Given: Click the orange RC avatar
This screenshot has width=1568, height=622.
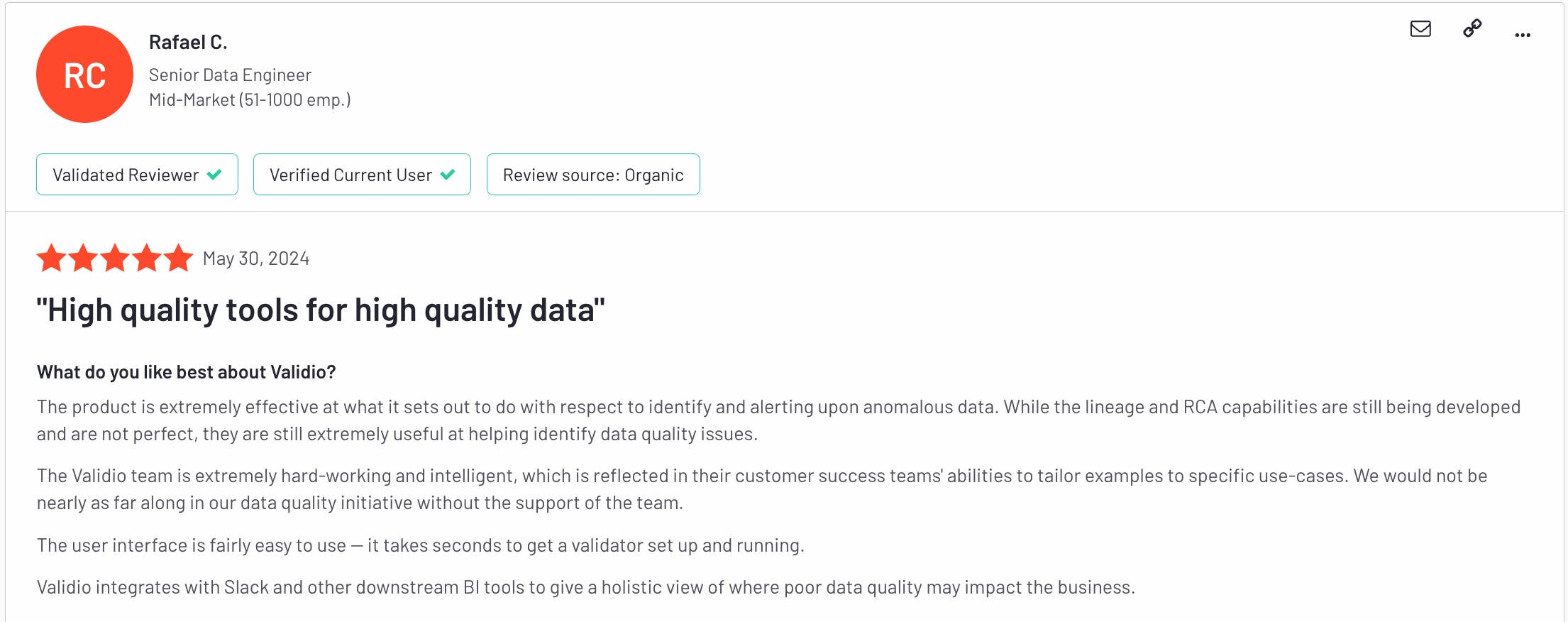Looking at the screenshot, I should click(84, 75).
